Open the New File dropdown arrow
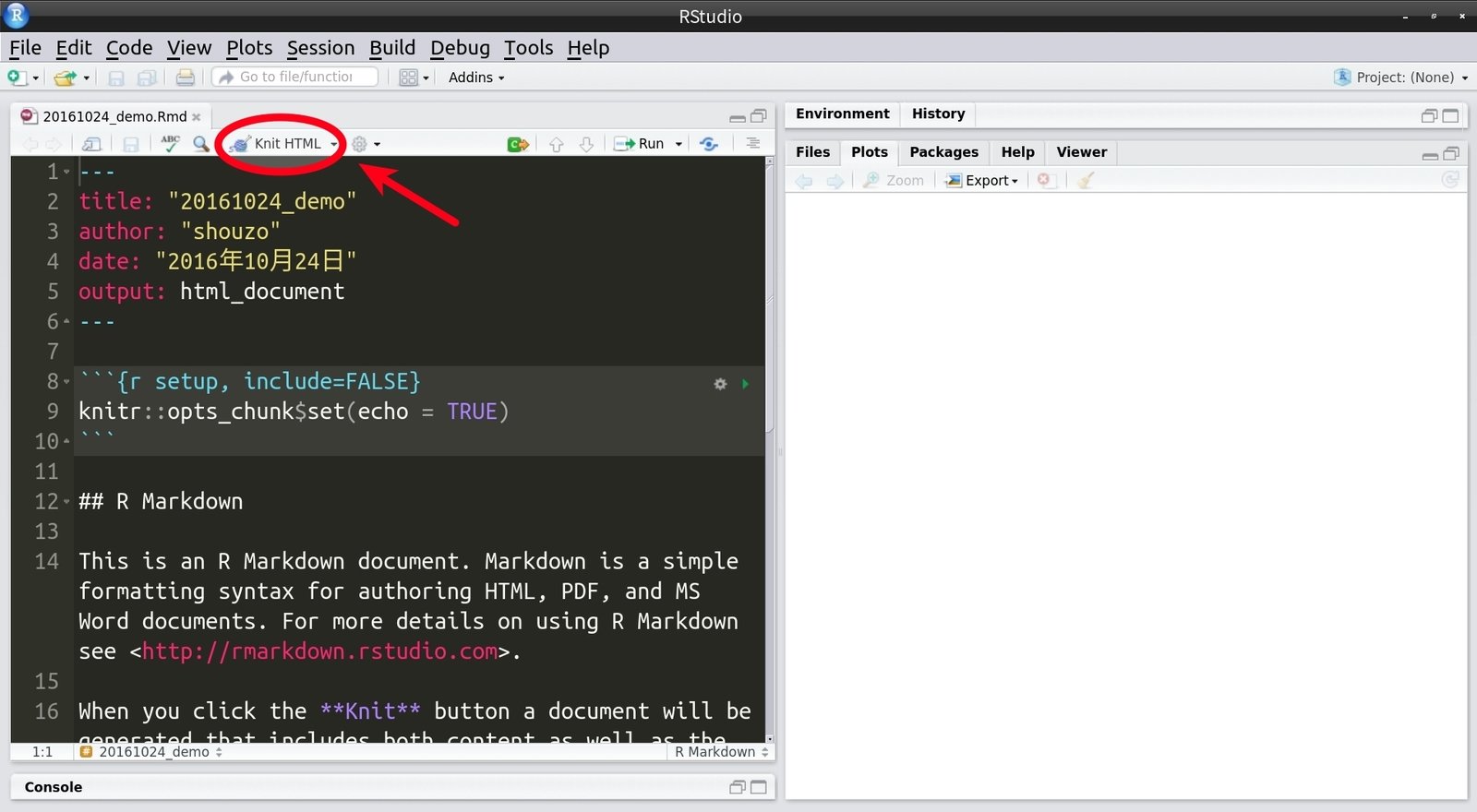 [36, 78]
